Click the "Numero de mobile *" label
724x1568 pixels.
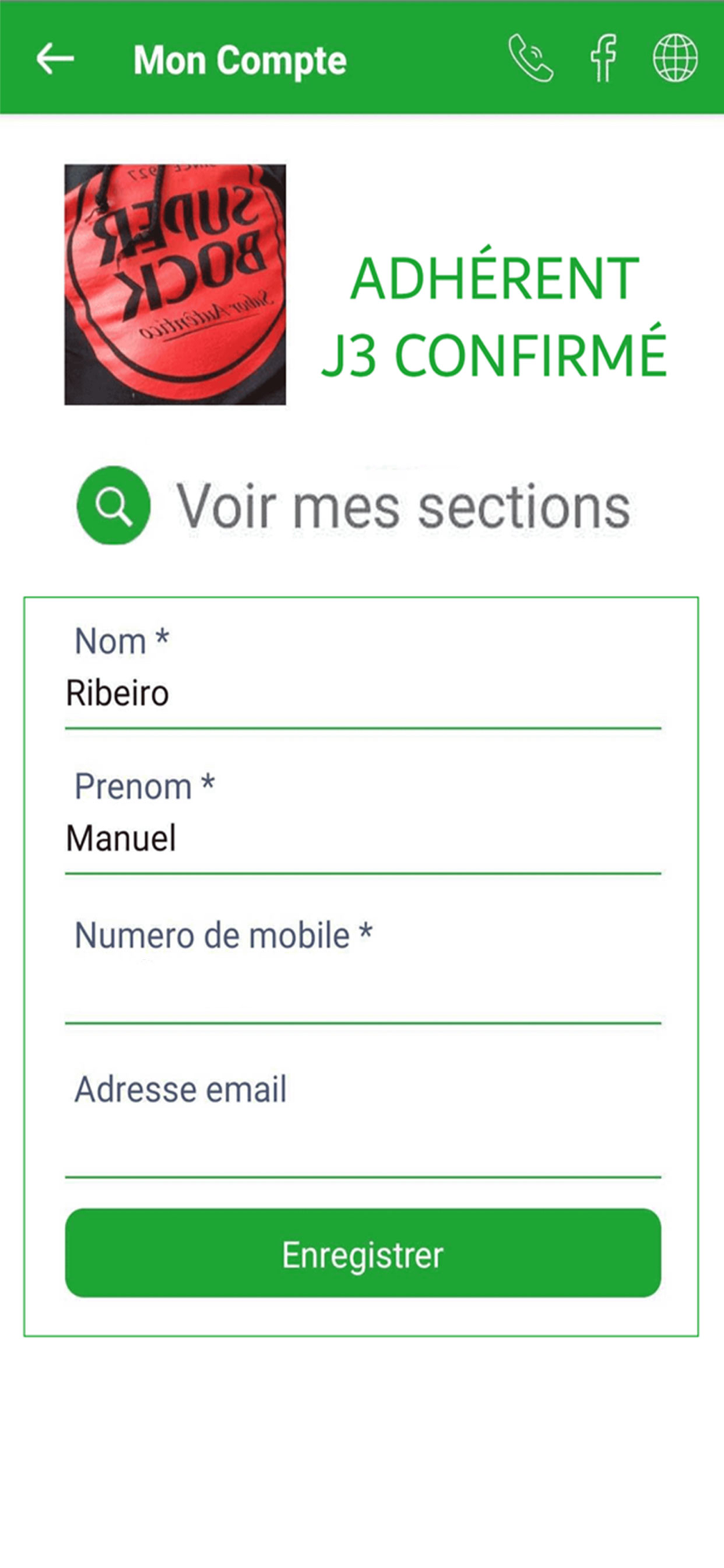click(223, 935)
